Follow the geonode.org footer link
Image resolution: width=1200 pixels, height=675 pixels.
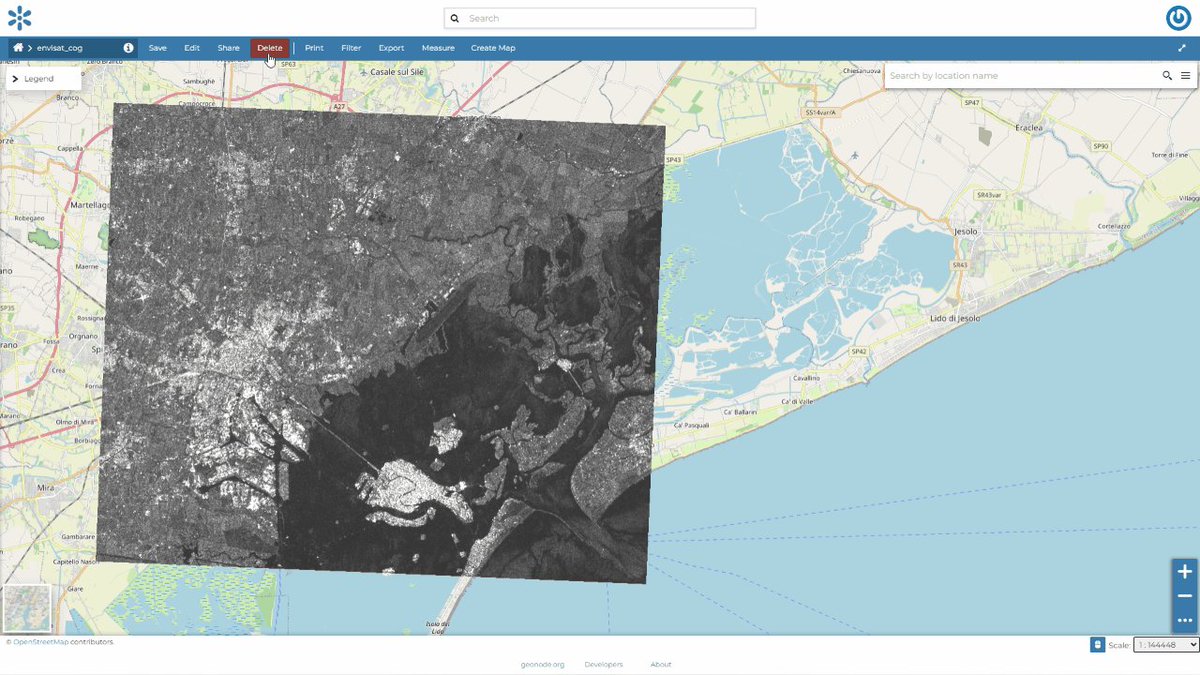(543, 665)
